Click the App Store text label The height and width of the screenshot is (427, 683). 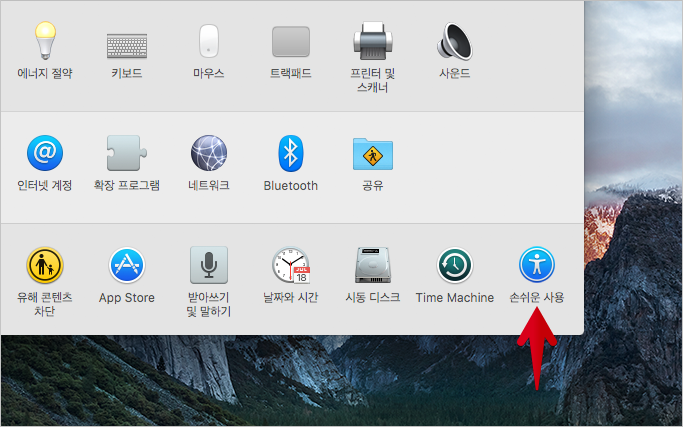click(127, 298)
